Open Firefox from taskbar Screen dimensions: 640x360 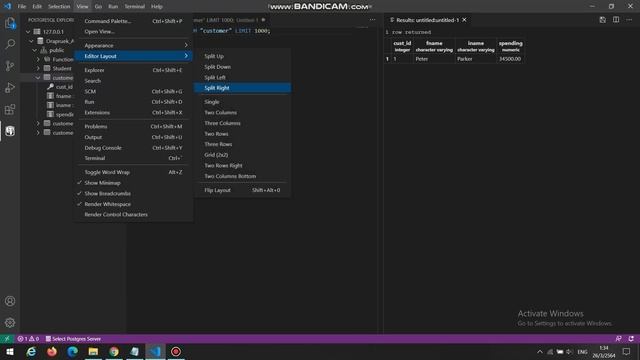point(52,351)
